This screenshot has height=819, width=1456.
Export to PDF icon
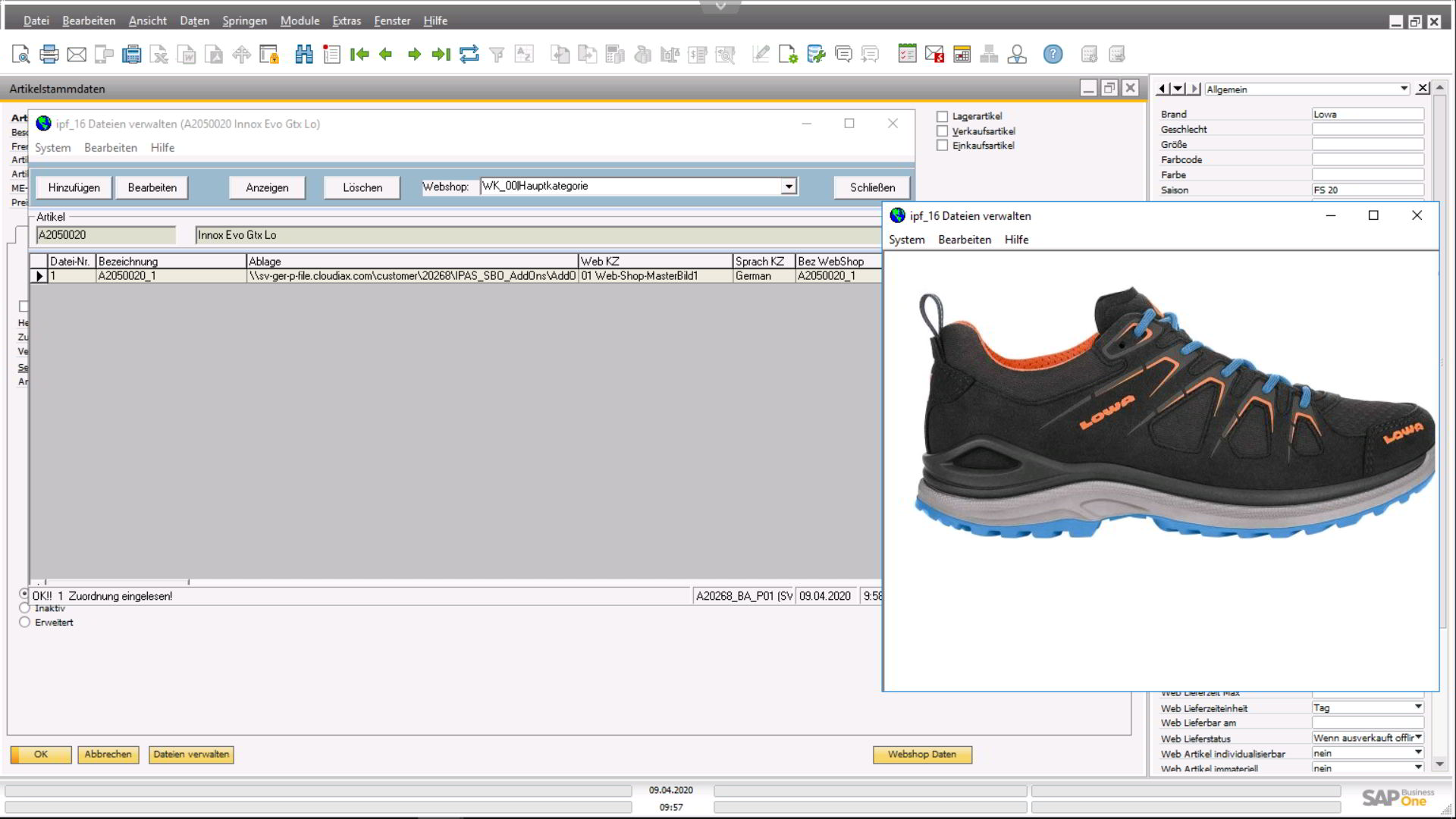pos(215,55)
